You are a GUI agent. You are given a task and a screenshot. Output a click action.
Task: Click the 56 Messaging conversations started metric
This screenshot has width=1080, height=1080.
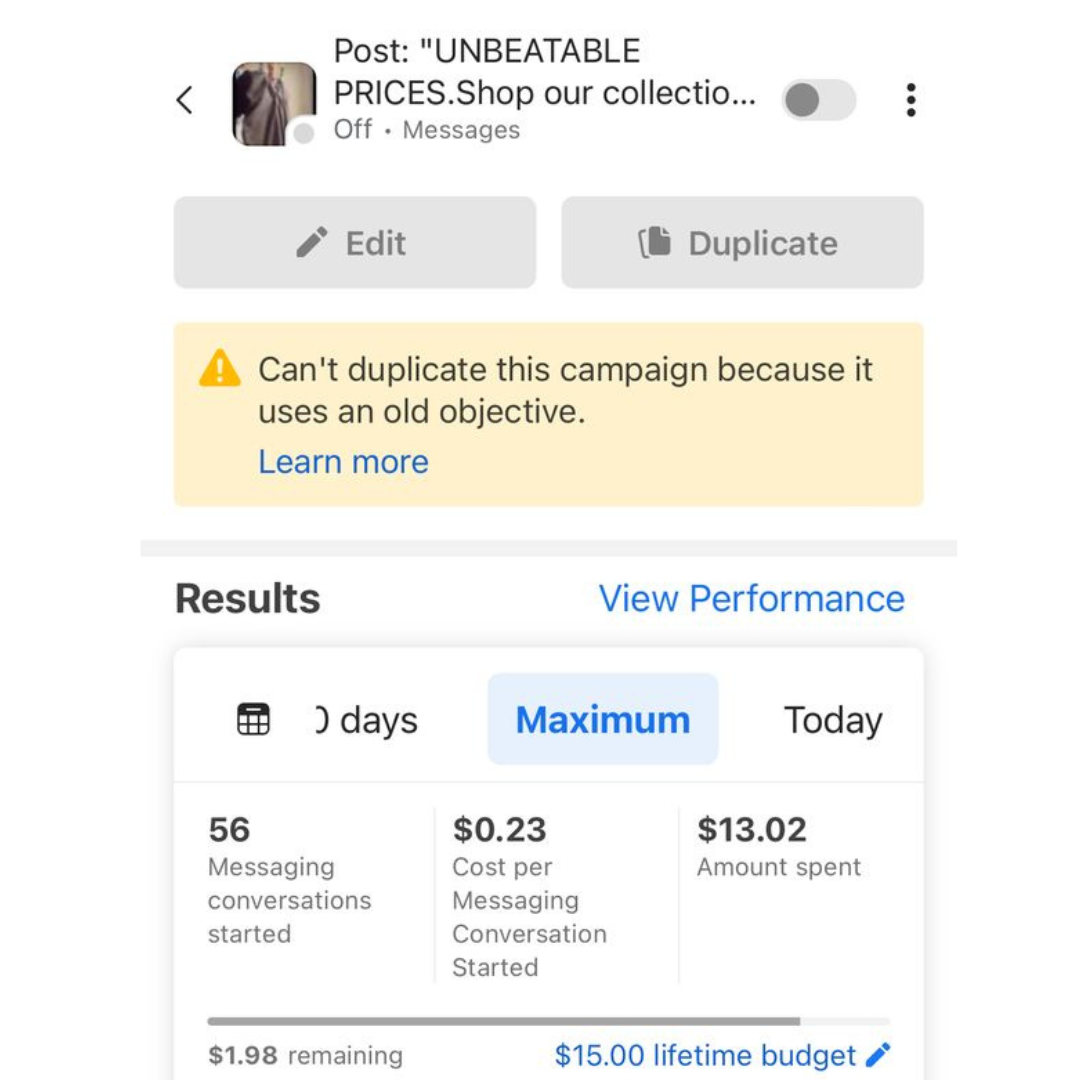pos(289,880)
